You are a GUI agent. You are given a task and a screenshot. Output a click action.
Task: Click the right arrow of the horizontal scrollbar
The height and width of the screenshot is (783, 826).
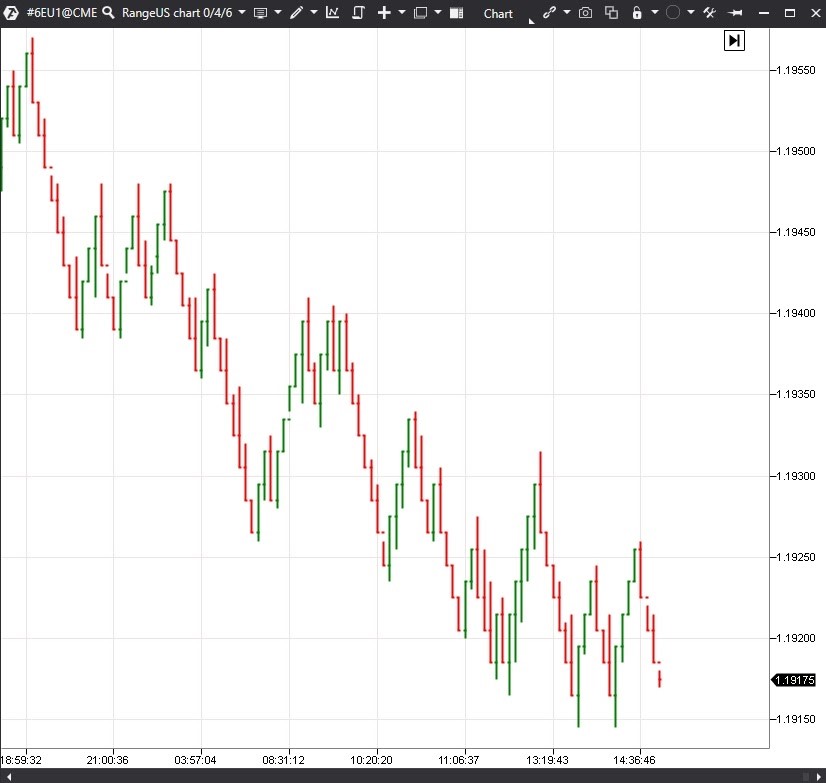click(818, 775)
